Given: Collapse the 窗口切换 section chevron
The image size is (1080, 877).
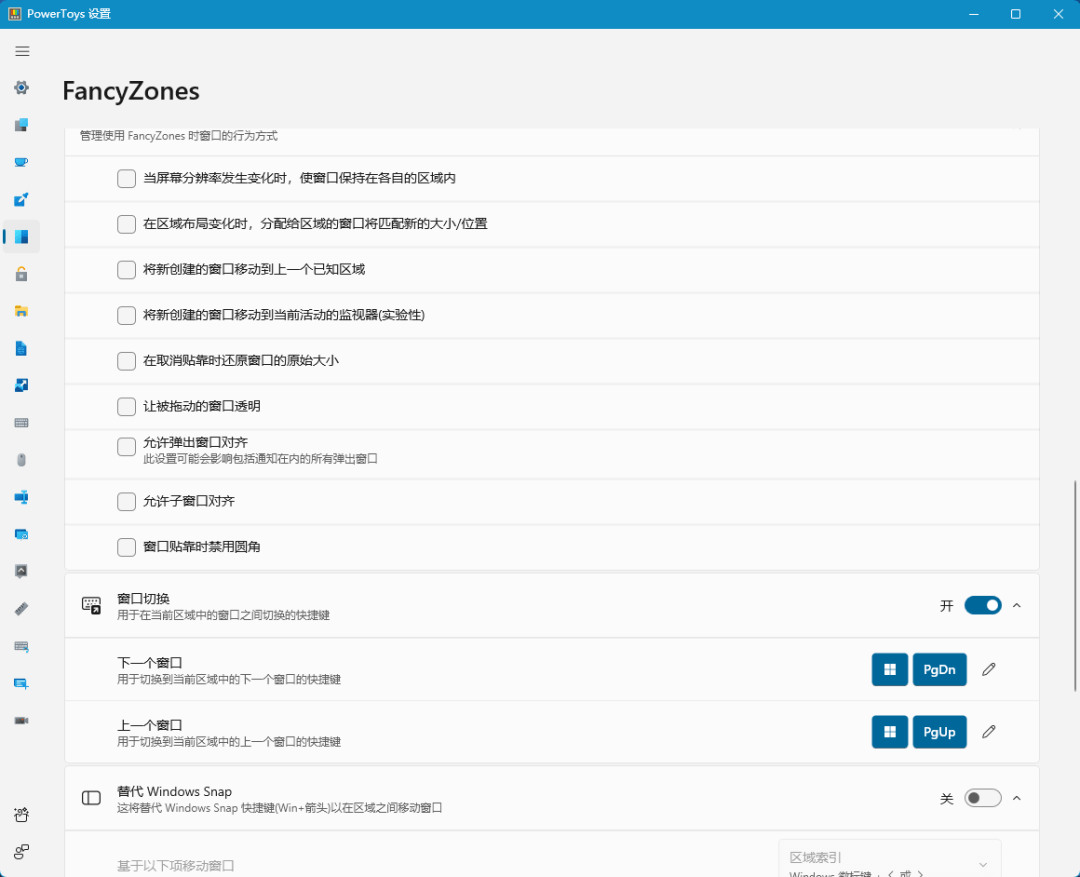Looking at the screenshot, I should pyautogui.click(x=1016, y=605).
